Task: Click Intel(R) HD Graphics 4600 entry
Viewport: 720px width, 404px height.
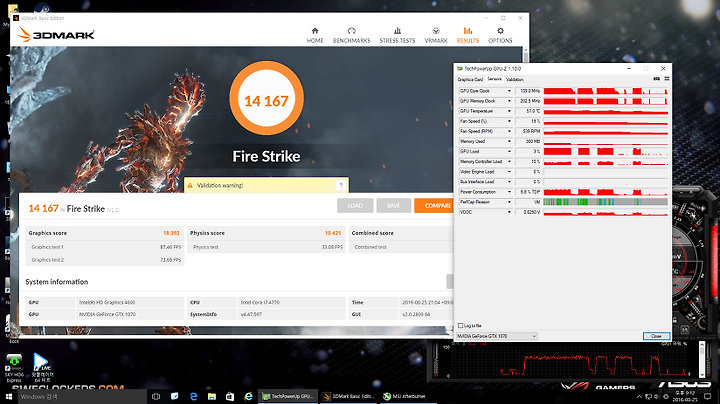Action: pos(107,303)
